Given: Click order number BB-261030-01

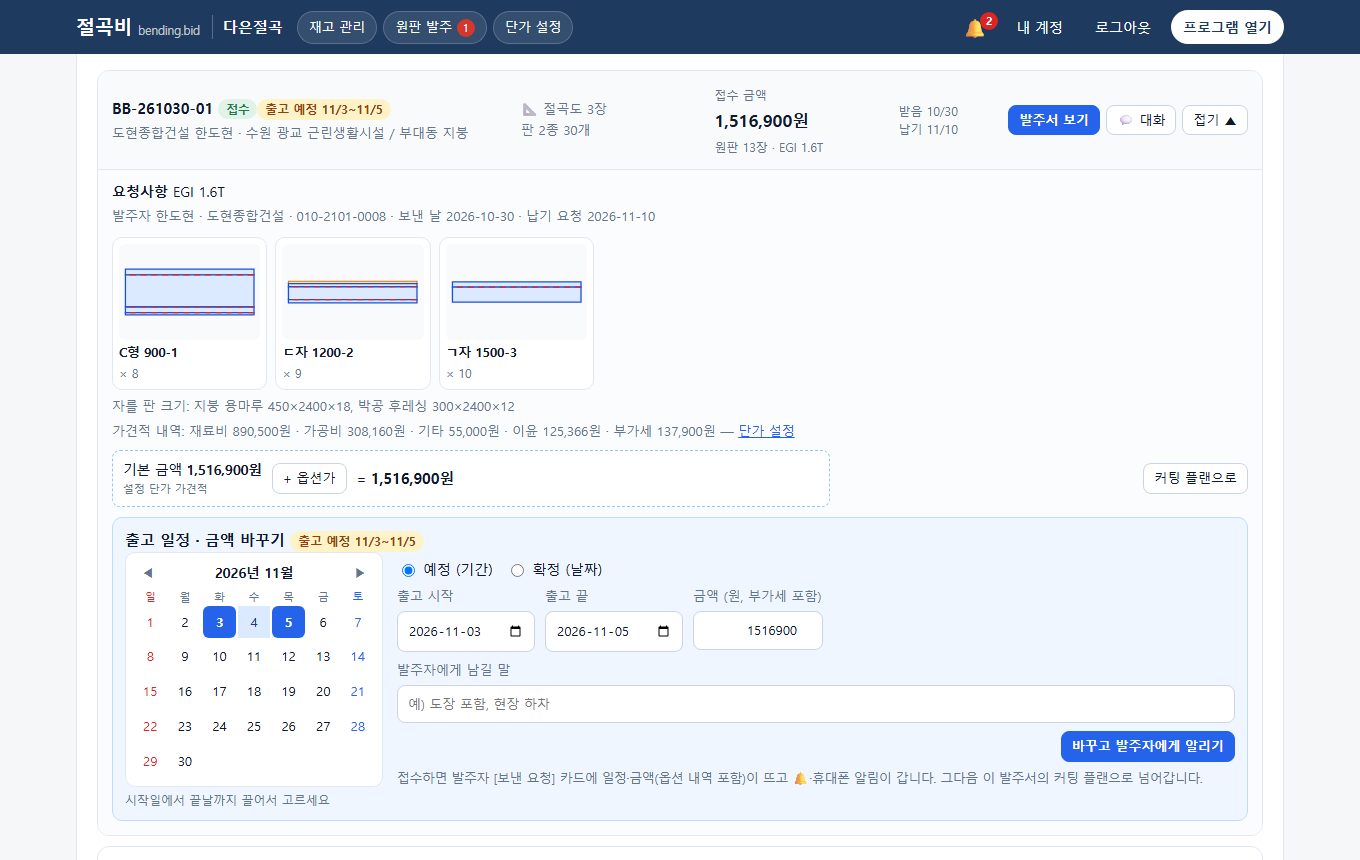Looking at the screenshot, I should (162, 109).
